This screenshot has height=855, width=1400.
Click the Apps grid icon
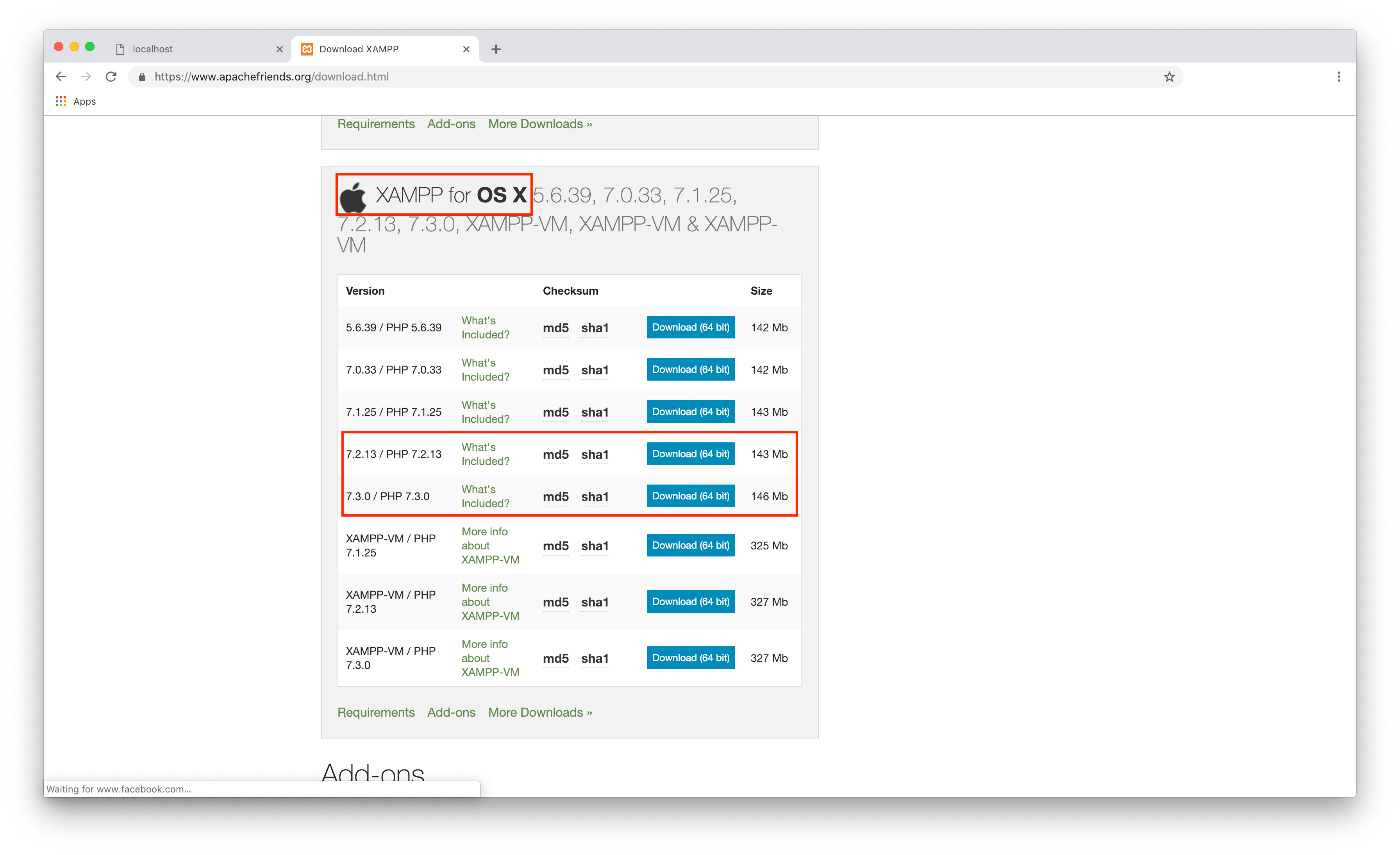coord(62,100)
